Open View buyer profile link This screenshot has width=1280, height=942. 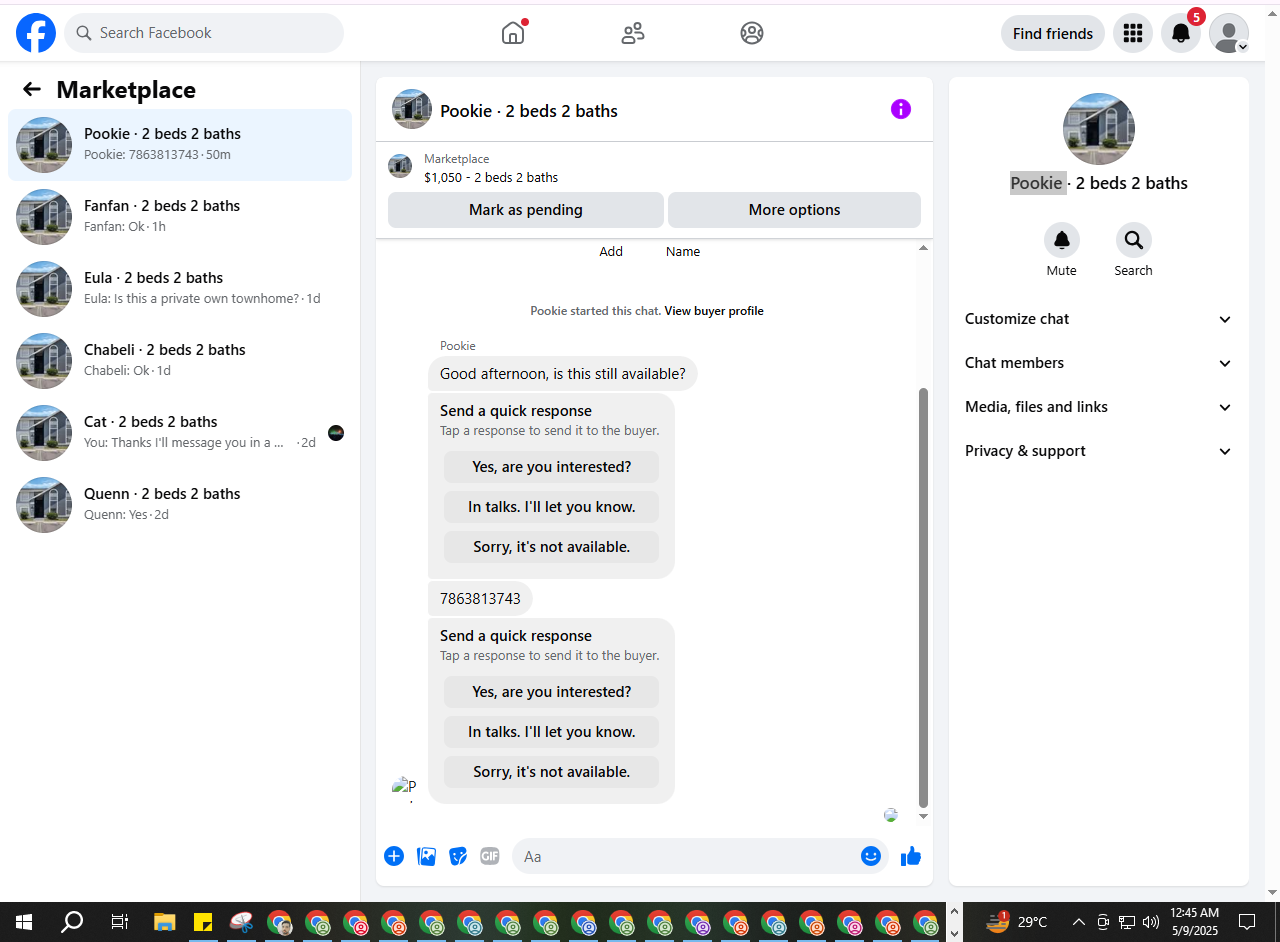pyautogui.click(x=714, y=311)
